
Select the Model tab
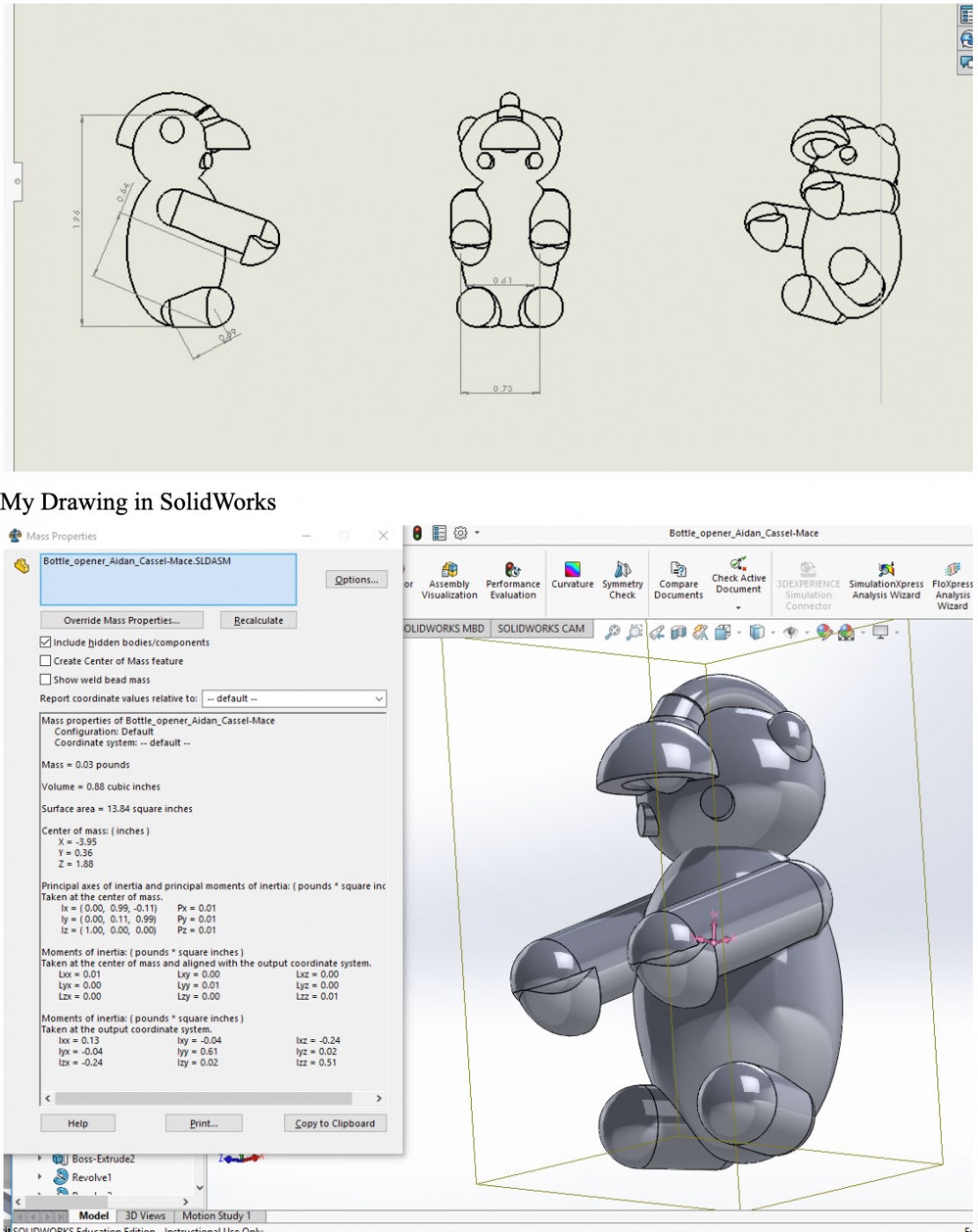[x=93, y=1216]
